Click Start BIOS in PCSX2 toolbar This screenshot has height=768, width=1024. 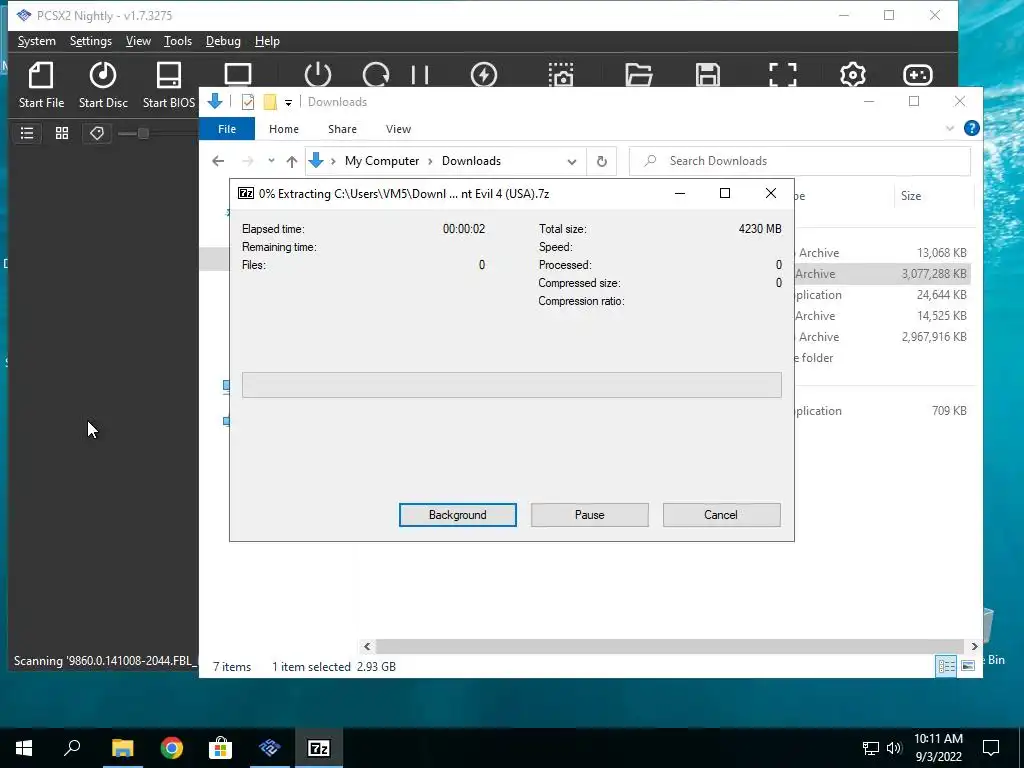[168, 85]
